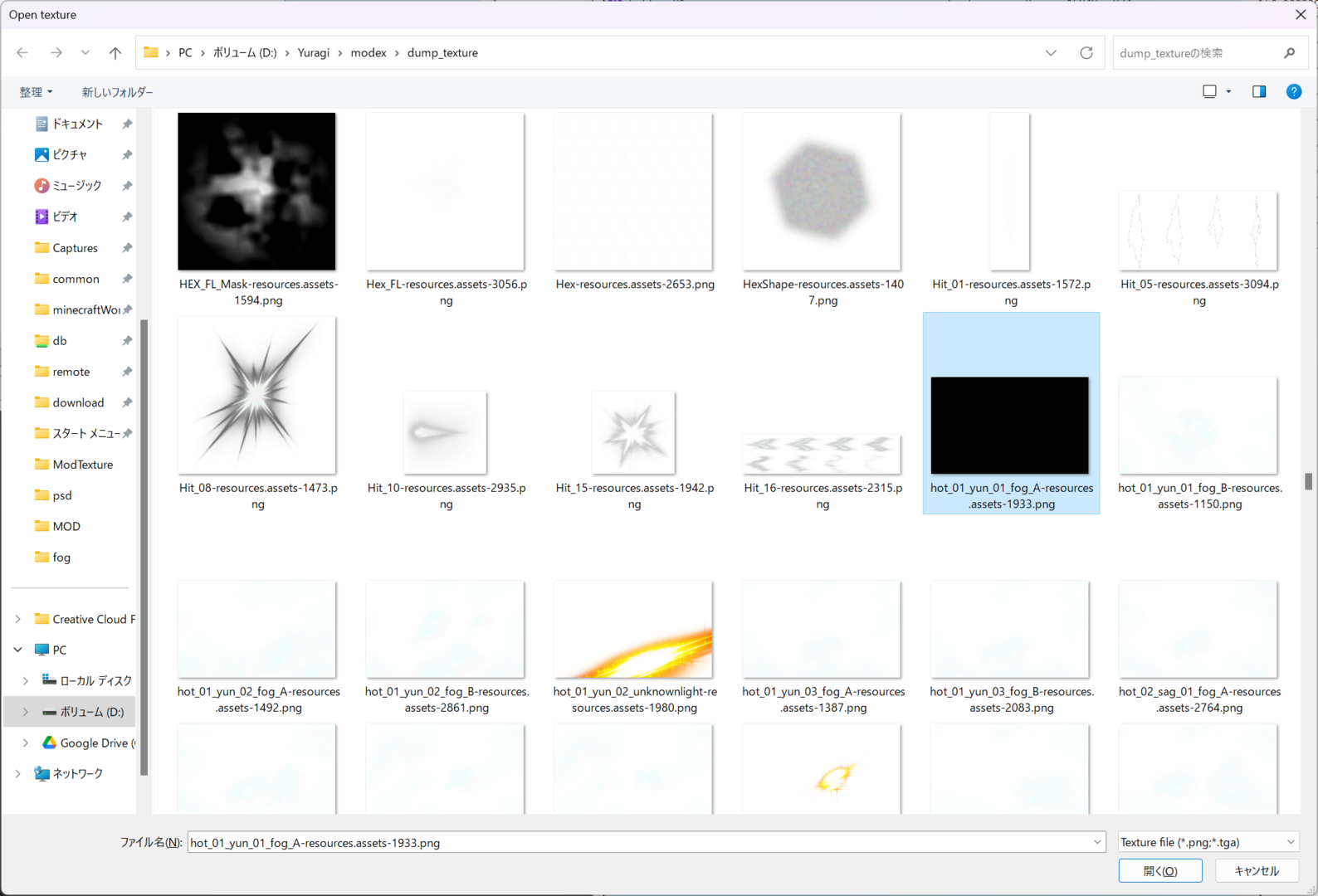Screen dimensions: 1318x896
Task: Click the ボリューム (D:) breadcrumb
Action: point(245,52)
